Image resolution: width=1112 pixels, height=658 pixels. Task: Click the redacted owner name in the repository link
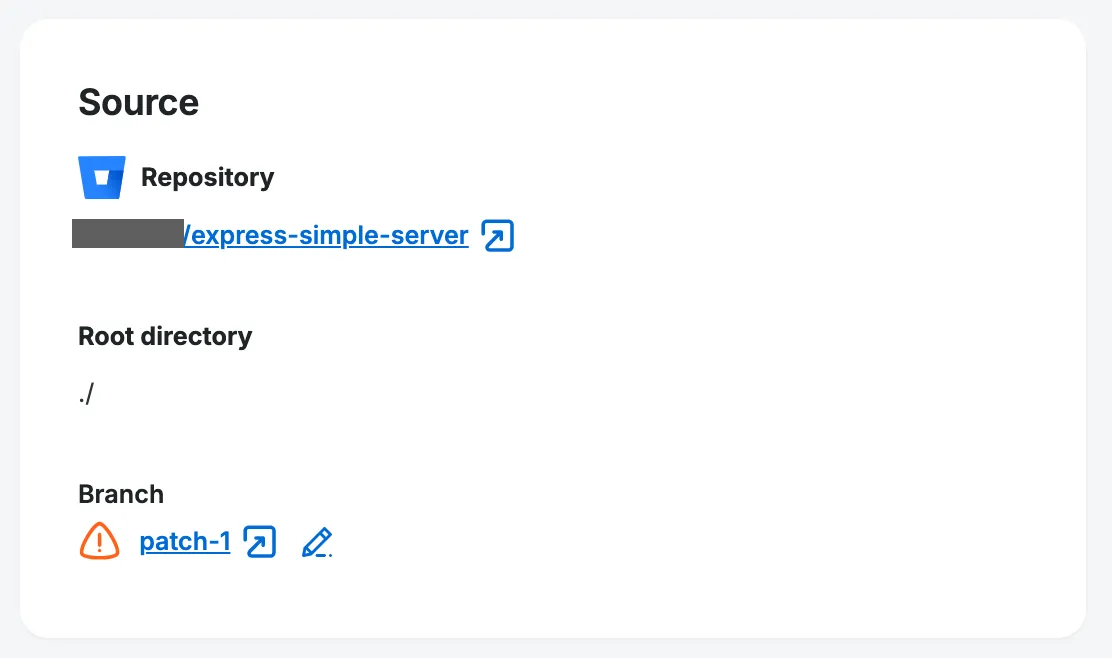coord(128,234)
